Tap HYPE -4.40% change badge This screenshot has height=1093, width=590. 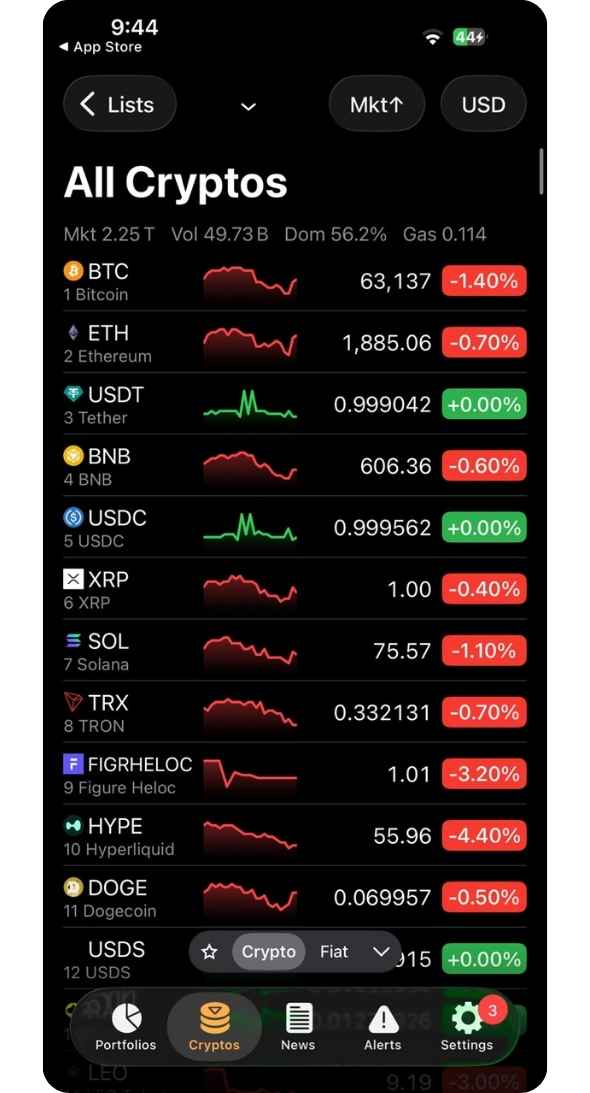[x=484, y=836]
